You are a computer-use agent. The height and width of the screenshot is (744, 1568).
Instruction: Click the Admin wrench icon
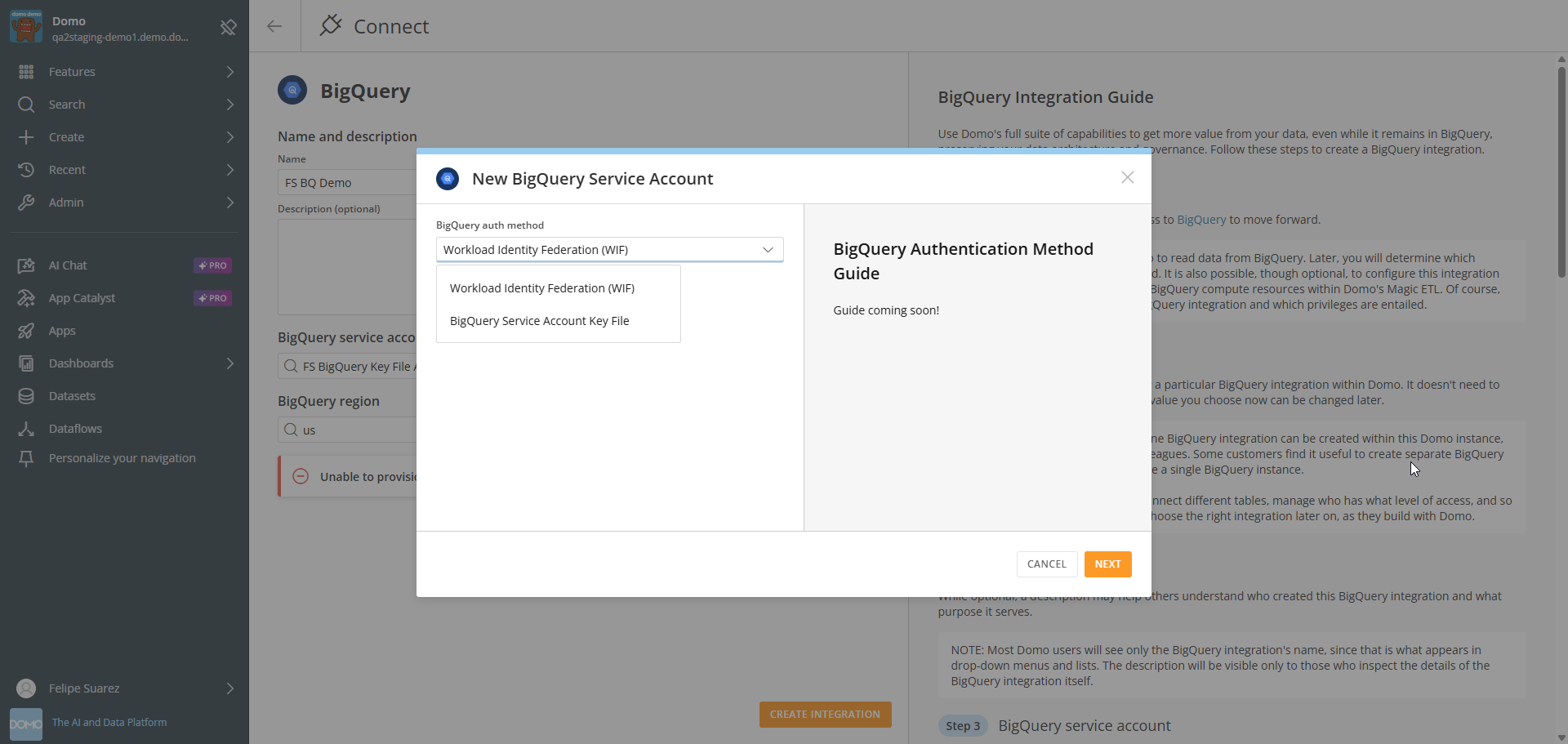coord(26,203)
